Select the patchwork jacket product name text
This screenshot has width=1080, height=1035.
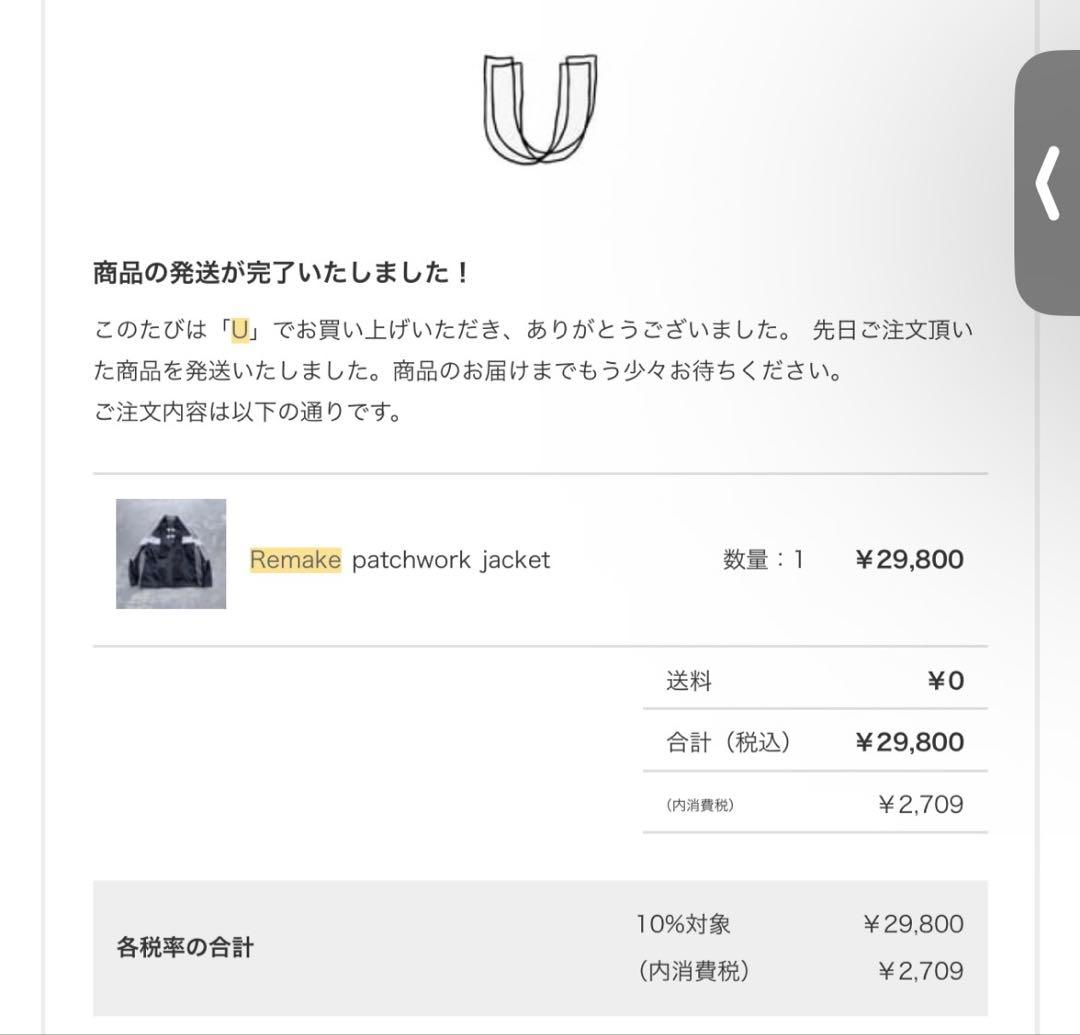450,559
